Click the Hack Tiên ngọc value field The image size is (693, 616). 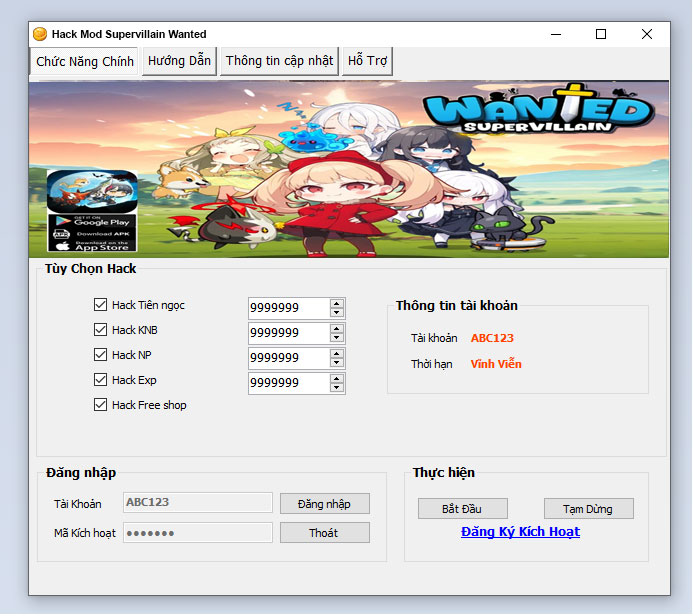[x=289, y=308]
